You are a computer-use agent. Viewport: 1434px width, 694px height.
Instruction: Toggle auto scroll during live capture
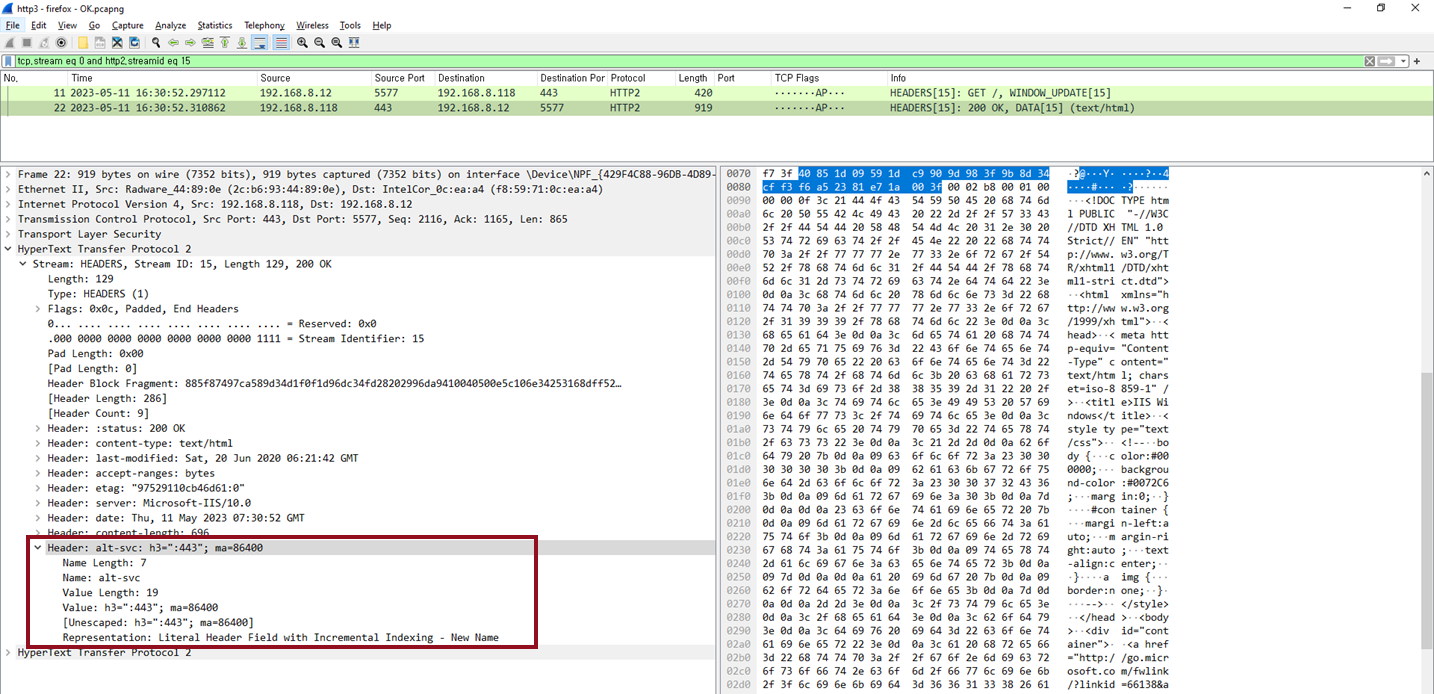[260, 43]
